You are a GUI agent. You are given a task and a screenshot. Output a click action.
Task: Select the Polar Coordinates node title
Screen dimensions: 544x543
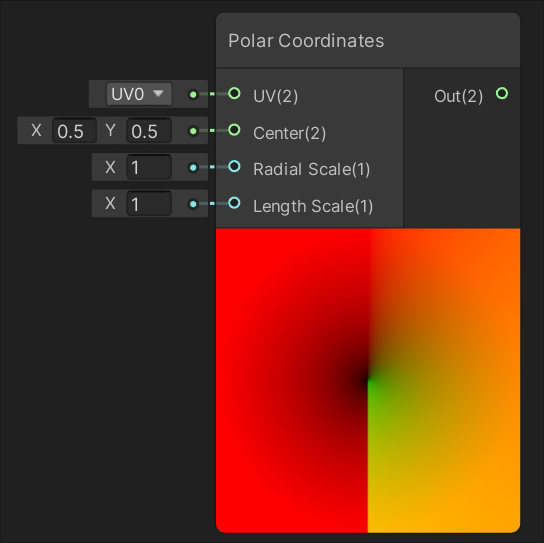coord(306,41)
